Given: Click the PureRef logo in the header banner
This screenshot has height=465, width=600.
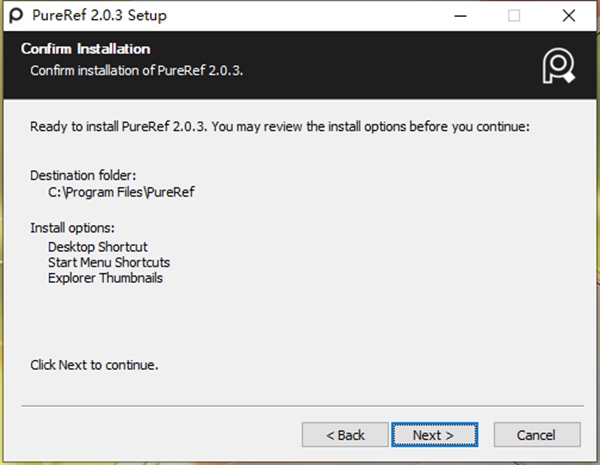Looking at the screenshot, I should [557, 65].
